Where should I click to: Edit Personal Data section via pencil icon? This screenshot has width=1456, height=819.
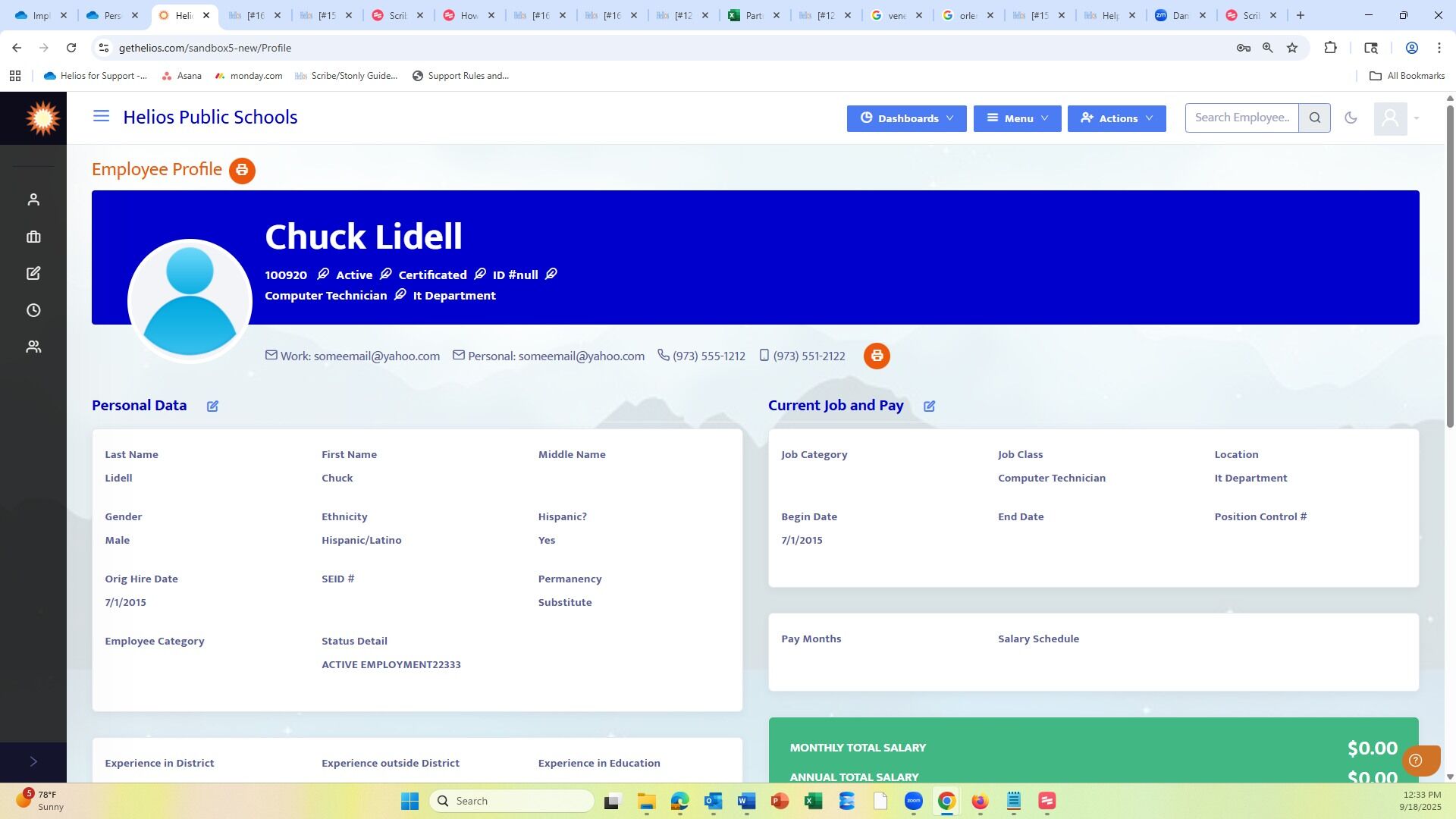[x=212, y=406]
